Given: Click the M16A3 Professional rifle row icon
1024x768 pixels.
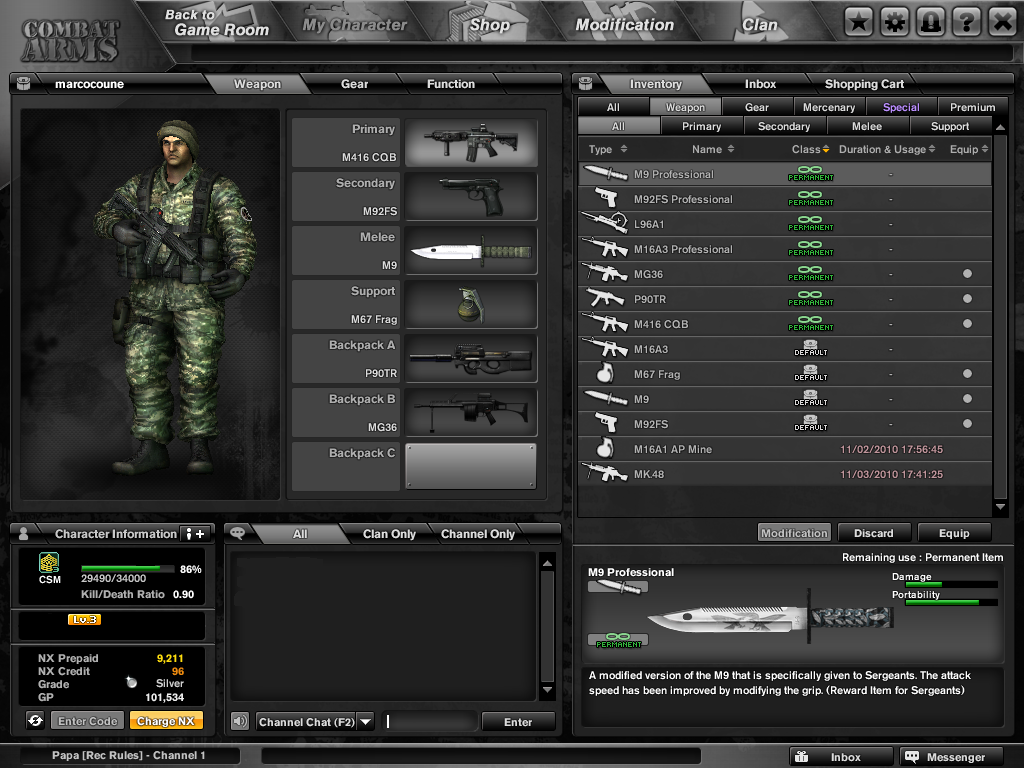Looking at the screenshot, I should pos(605,248).
